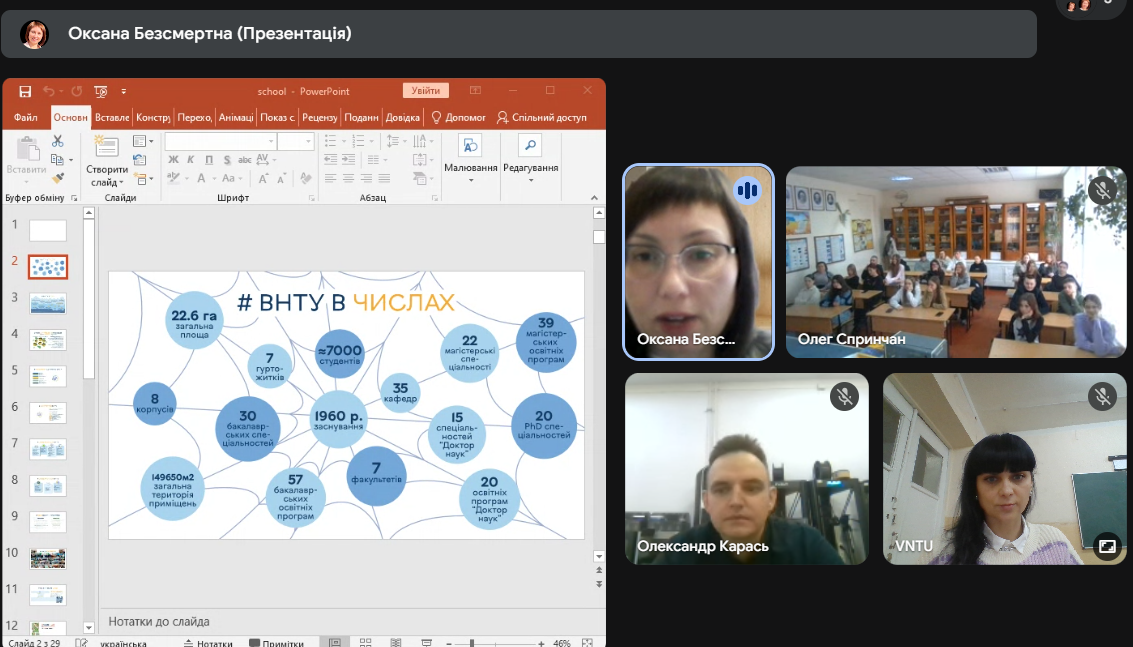Click Start From Beginning slideshow icon

100,91
